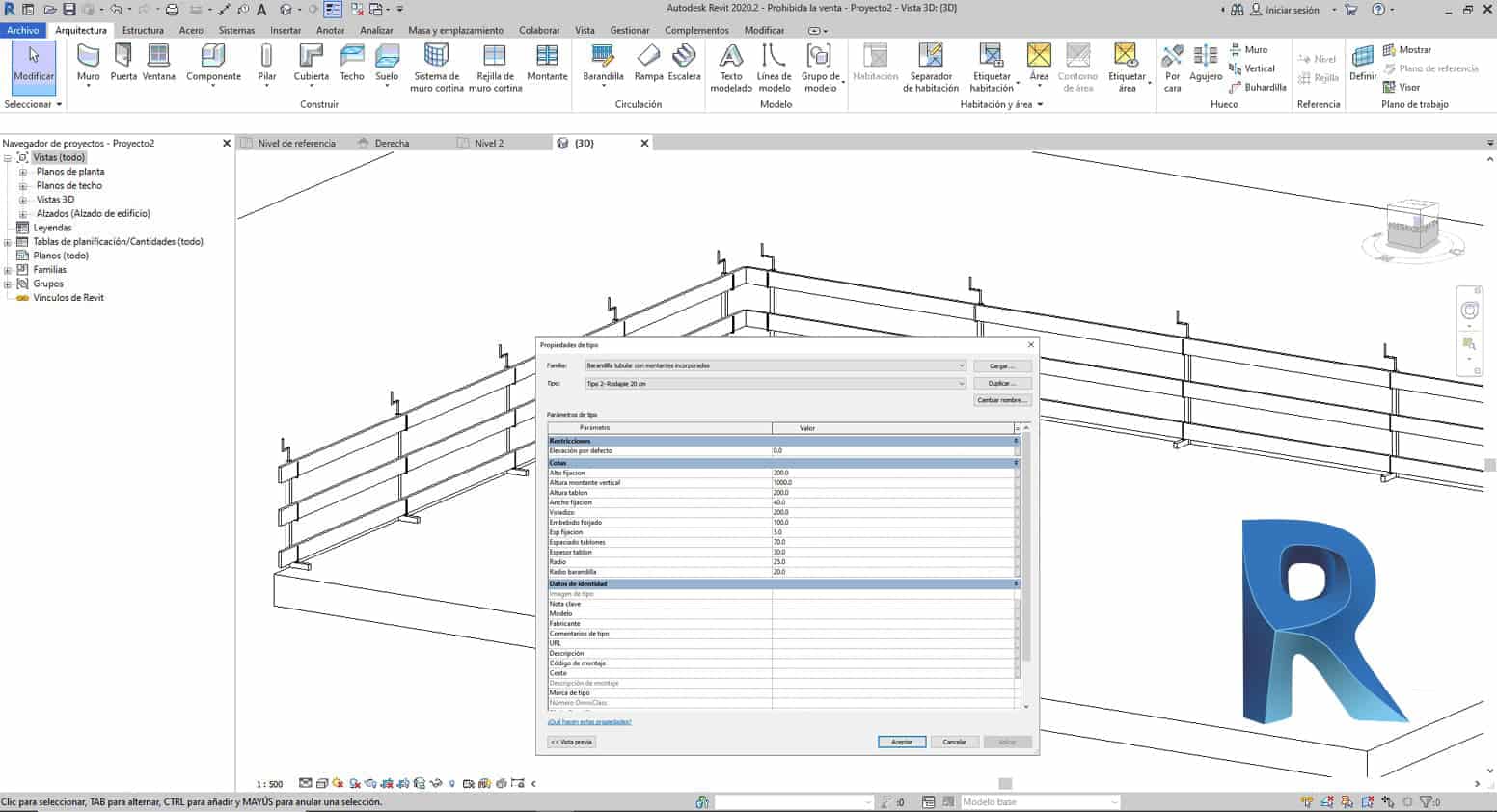Switch to the Insertar ribbon tab

286,30
